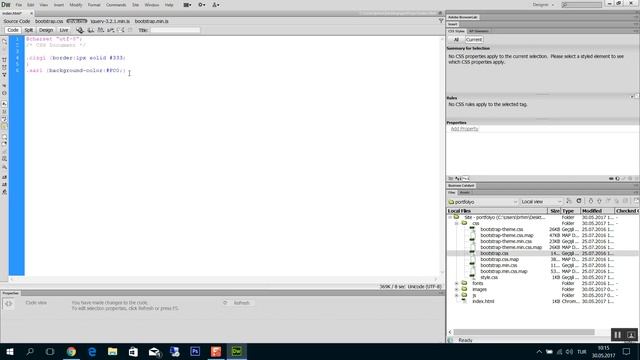Show Source Code in related files bar
The height and width of the screenshot is (360, 640).
click(x=17, y=21)
